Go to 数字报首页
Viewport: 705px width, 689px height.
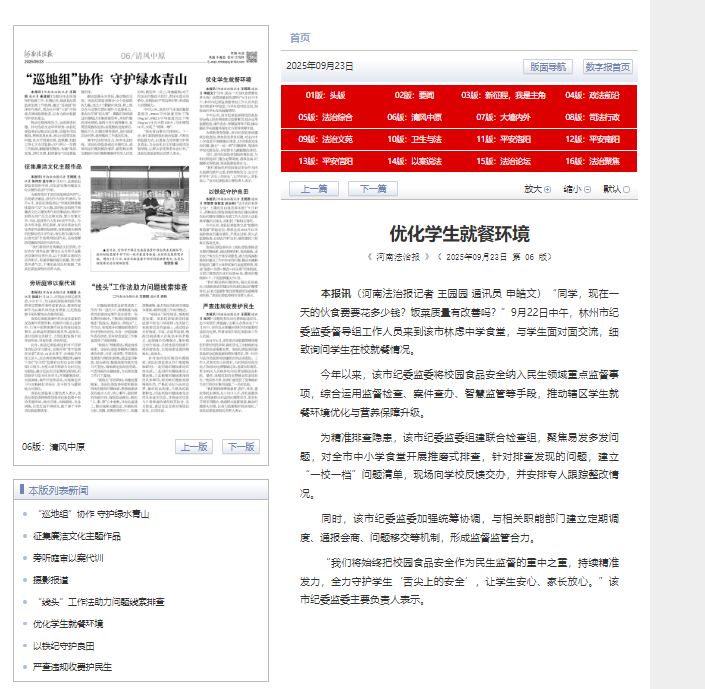pos(607,66)
